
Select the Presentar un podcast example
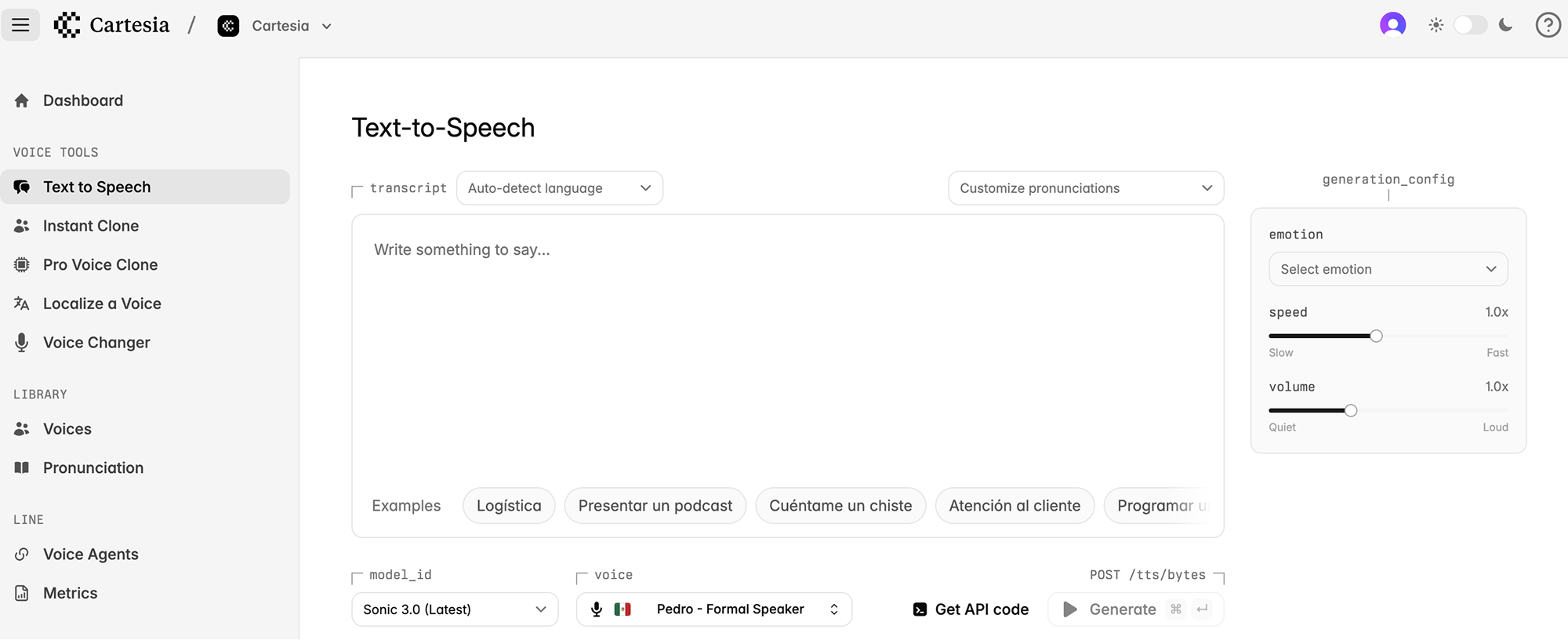[655, 506]
